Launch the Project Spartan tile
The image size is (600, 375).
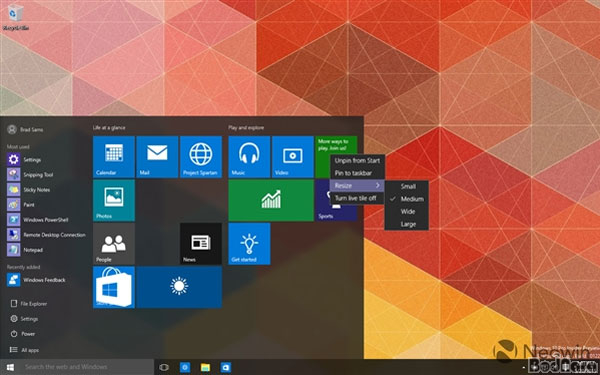(201, 157)
